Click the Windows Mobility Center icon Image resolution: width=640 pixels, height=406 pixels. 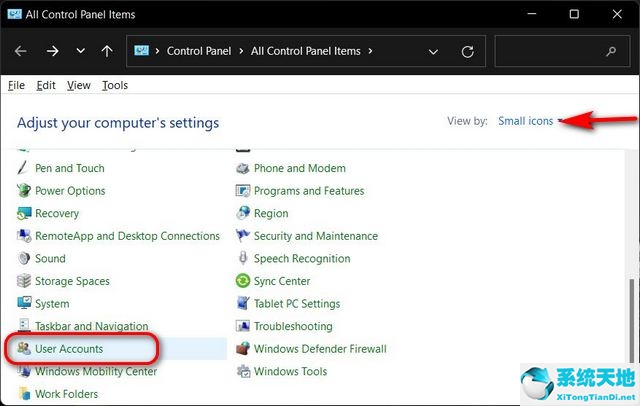[24, 371]
